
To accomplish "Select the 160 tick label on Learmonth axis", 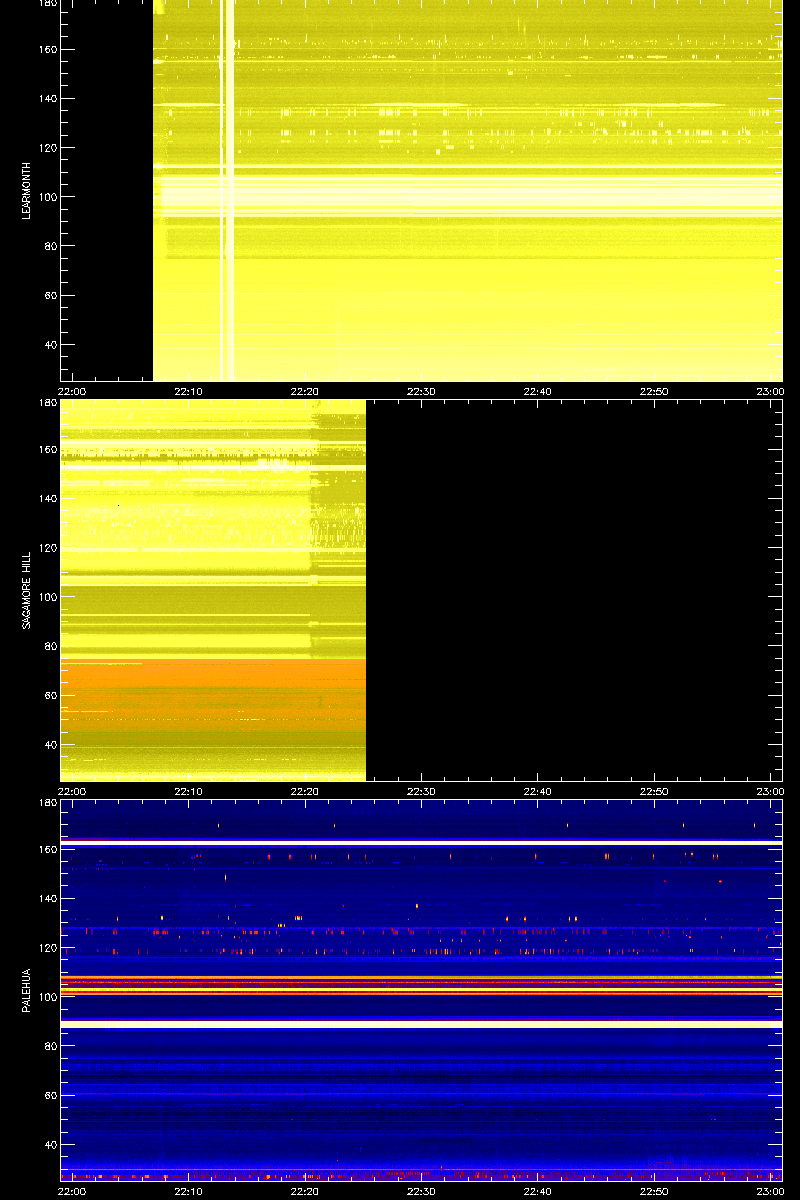I will 47,50.
